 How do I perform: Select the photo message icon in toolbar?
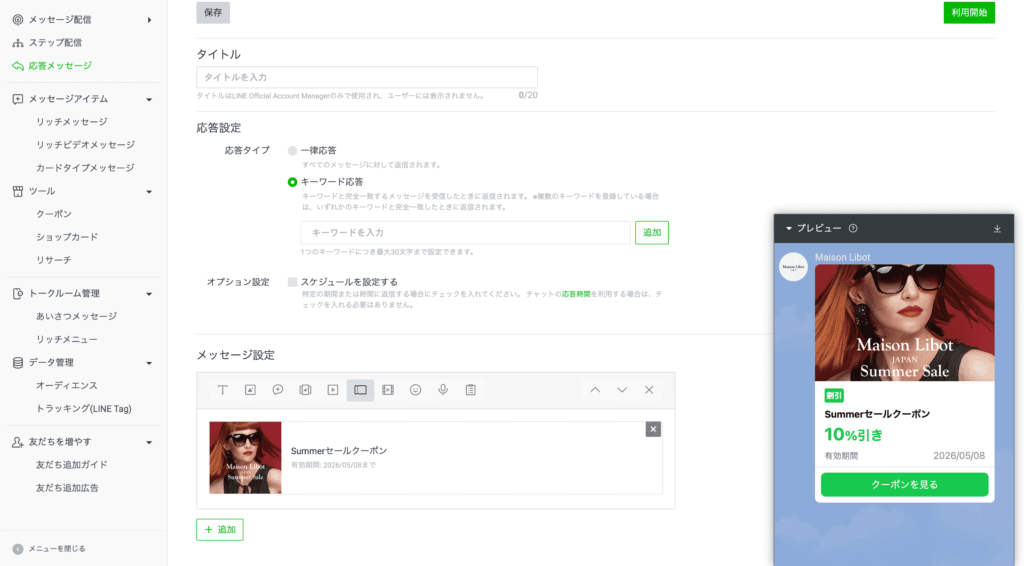click(250, 390)
